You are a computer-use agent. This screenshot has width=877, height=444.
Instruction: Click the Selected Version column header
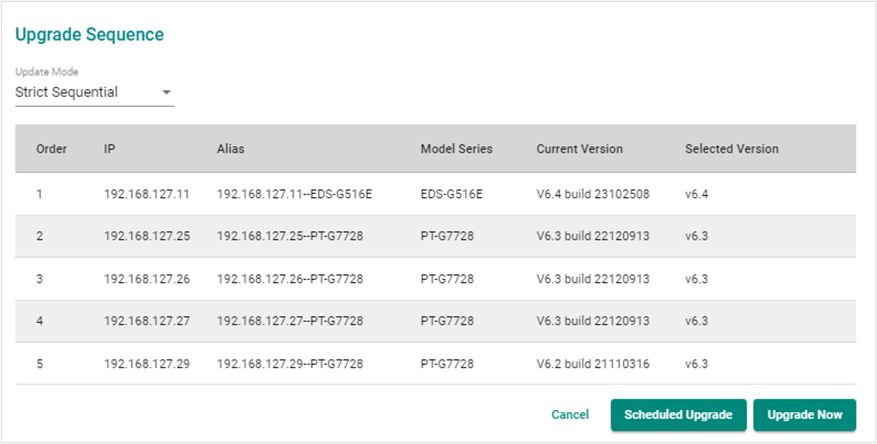(732, 149)
